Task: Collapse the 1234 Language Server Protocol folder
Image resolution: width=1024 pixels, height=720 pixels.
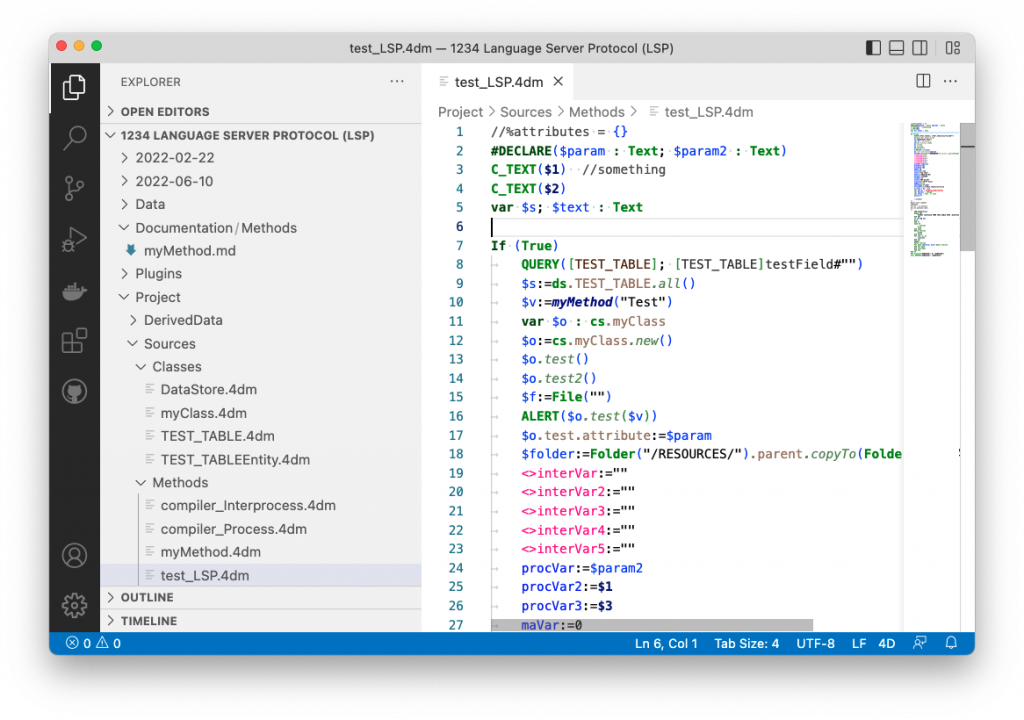Action: coord(261,135)
